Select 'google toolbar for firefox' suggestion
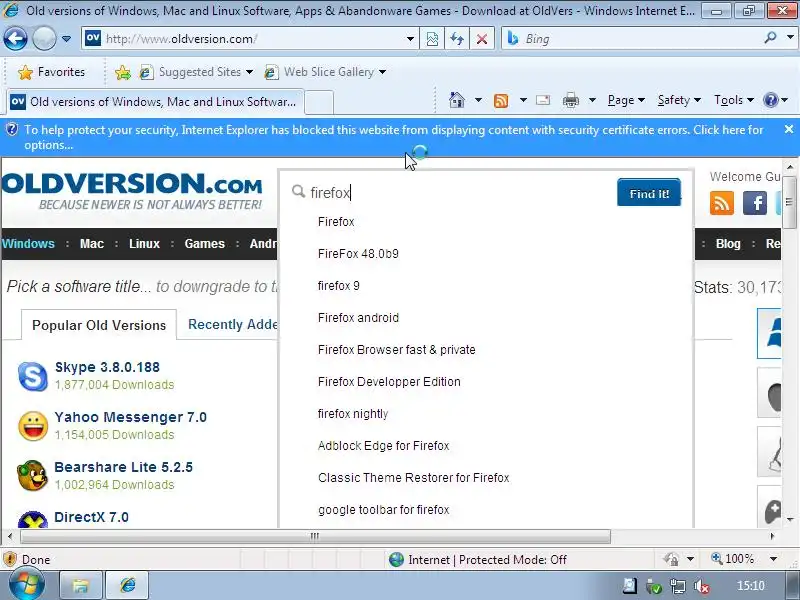 (x=383, y=510)
